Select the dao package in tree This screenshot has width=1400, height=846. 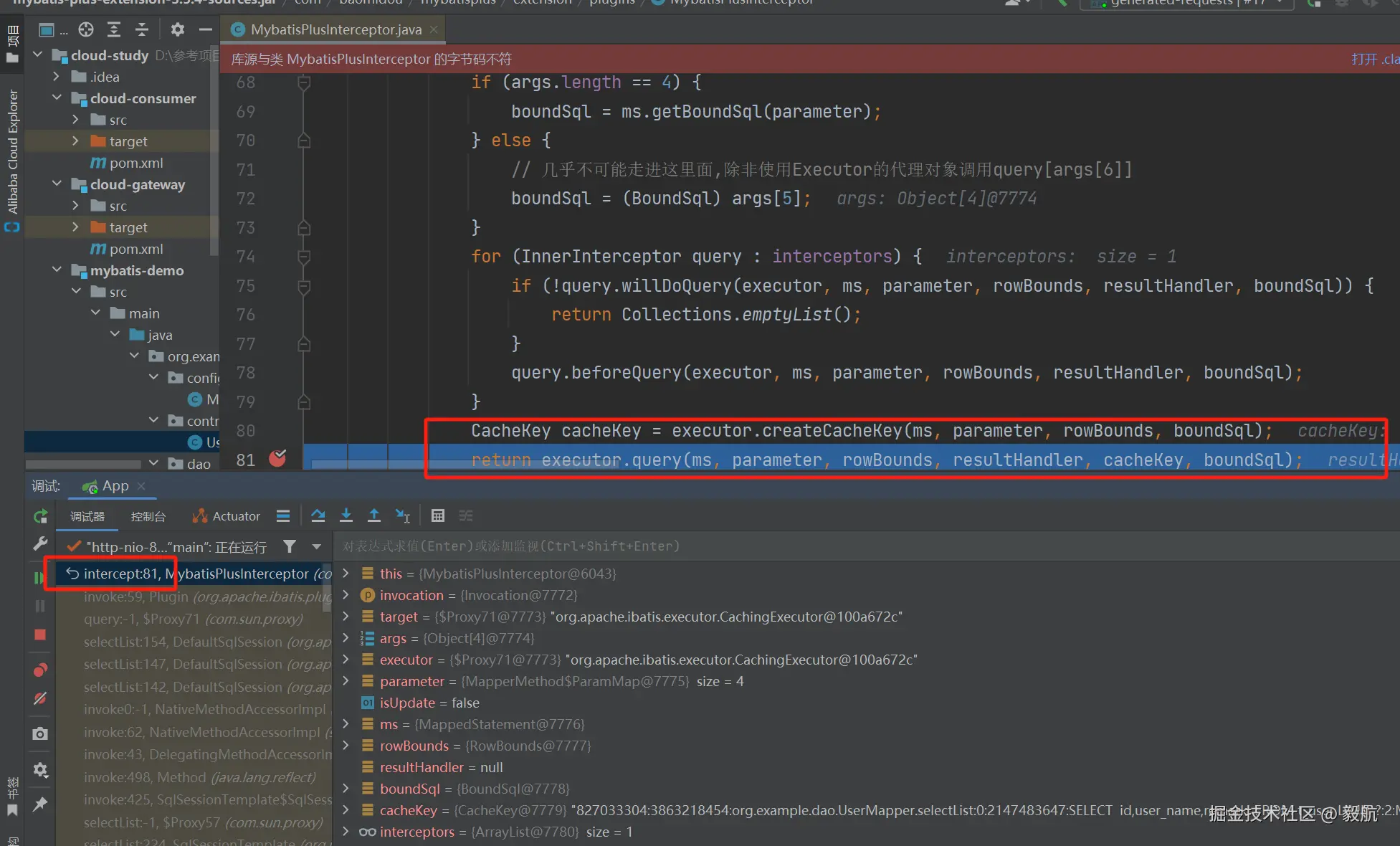(x=189, y=464)
